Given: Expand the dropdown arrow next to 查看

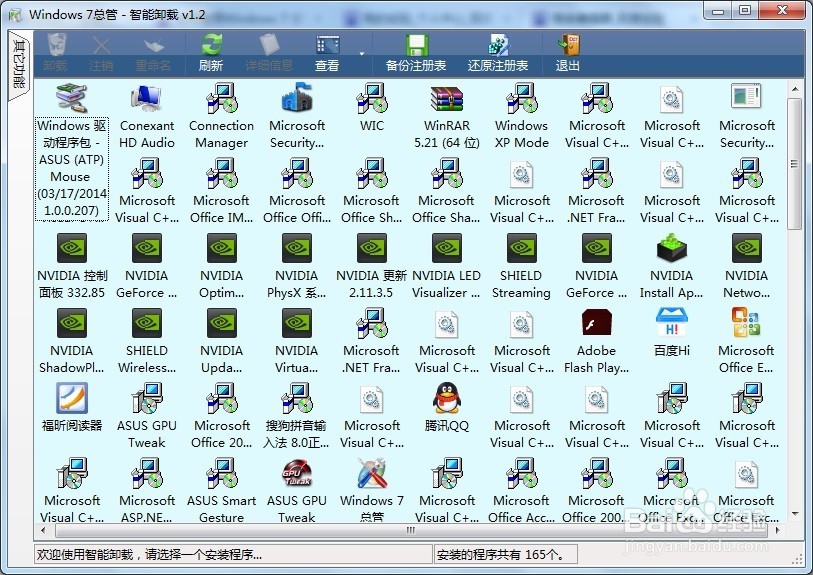Looking at the screenshot, I should click(x=361, y=53).
